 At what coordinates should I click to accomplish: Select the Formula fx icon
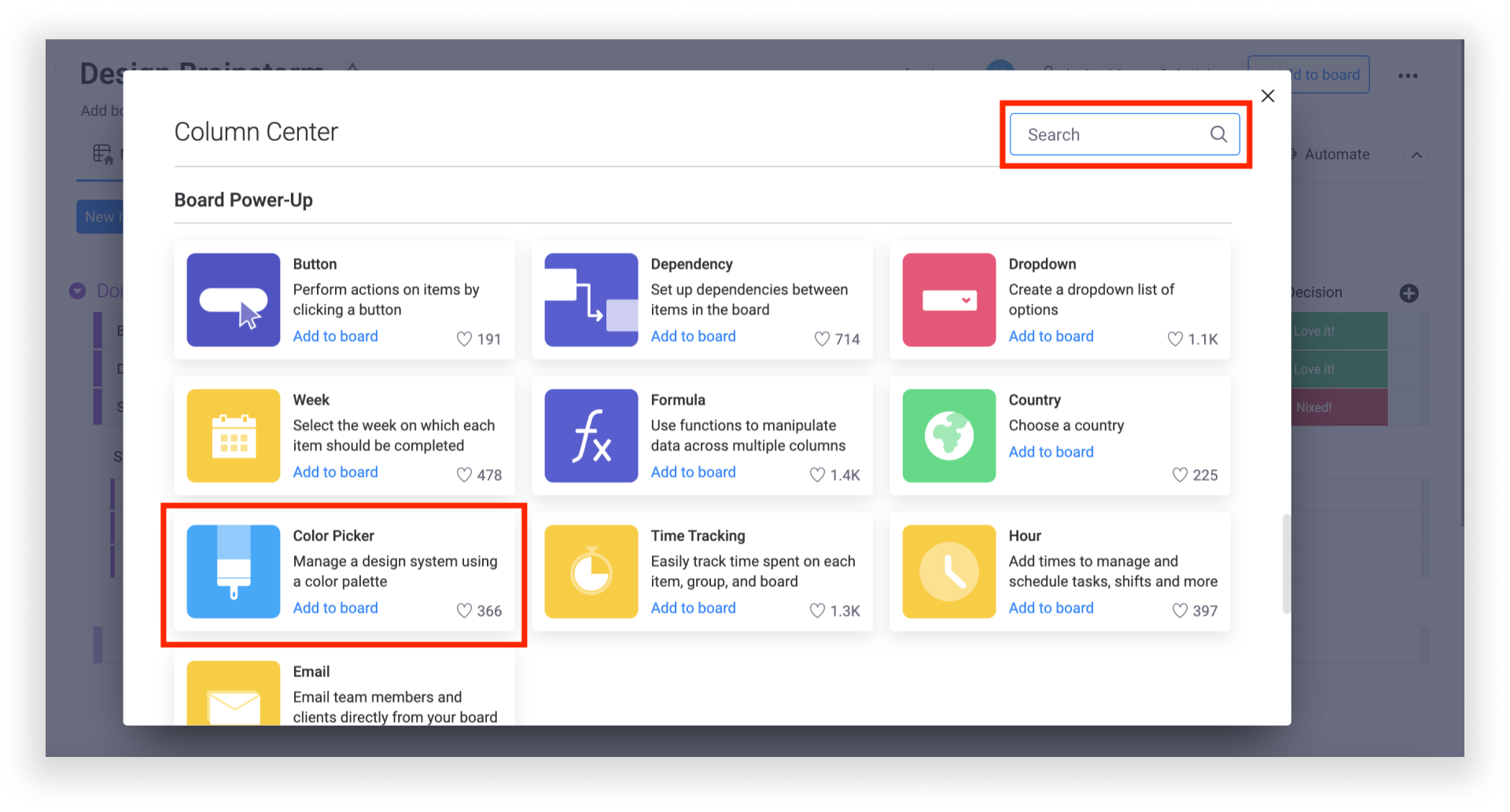click(x=591, y=435)
